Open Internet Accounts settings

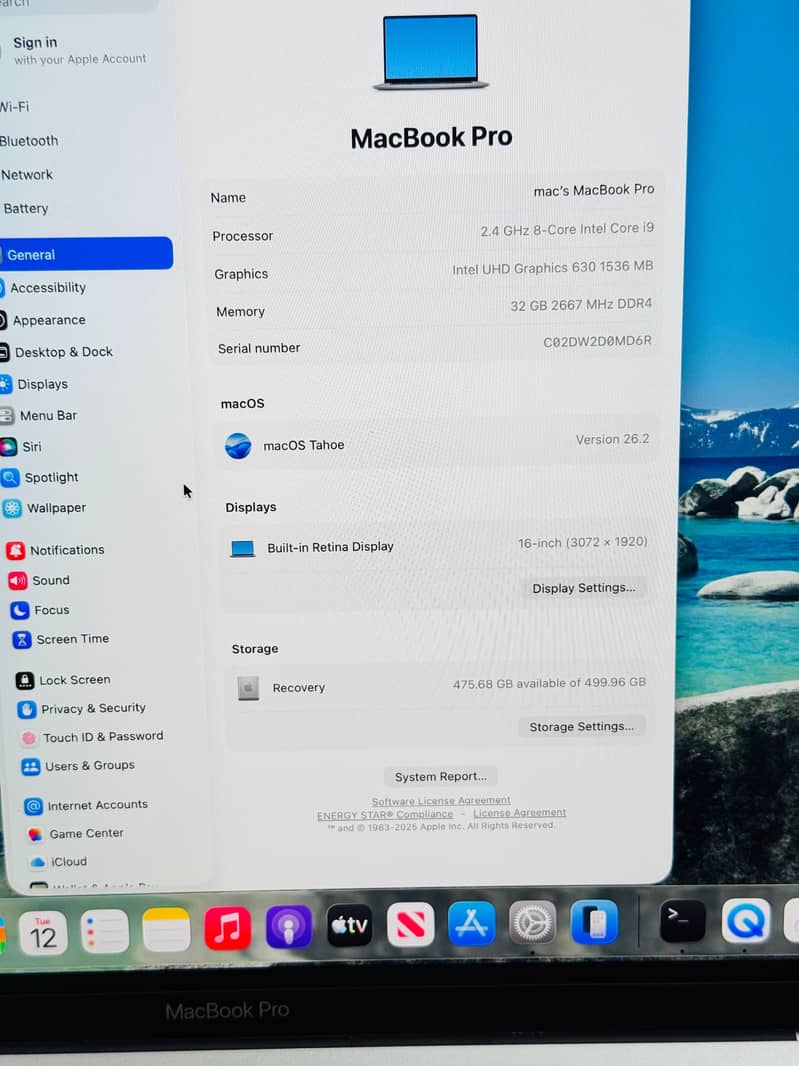pyautogui.click(x=86, y=806)
